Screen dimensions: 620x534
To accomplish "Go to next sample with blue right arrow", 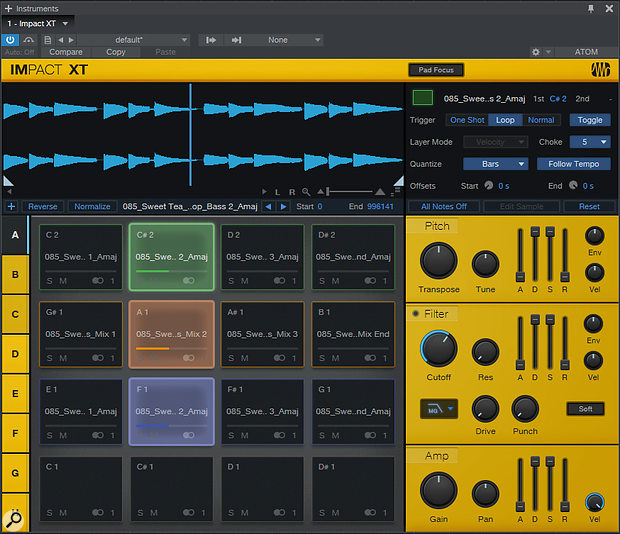I will coord(283,206).
